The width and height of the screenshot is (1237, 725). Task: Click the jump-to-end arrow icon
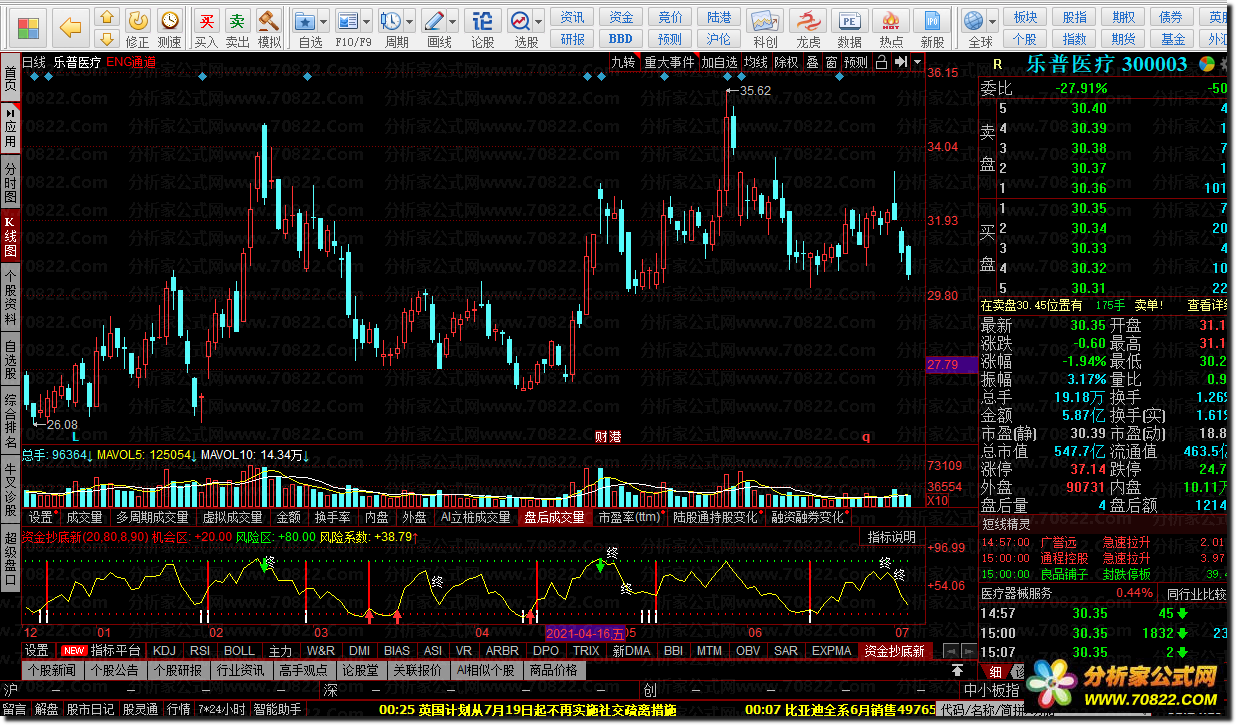pyautogui.click(x=901, y=62)
